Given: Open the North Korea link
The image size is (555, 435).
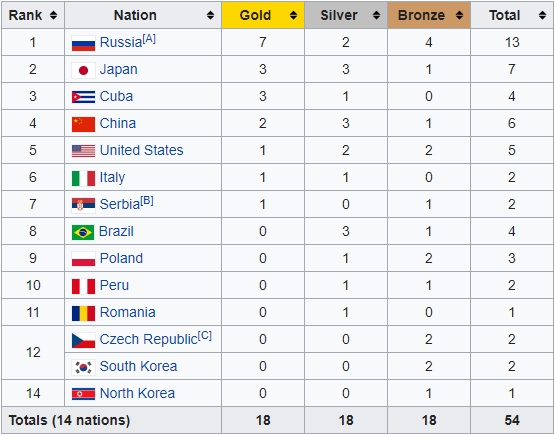Looking at the screenshot, I should 137,393.
